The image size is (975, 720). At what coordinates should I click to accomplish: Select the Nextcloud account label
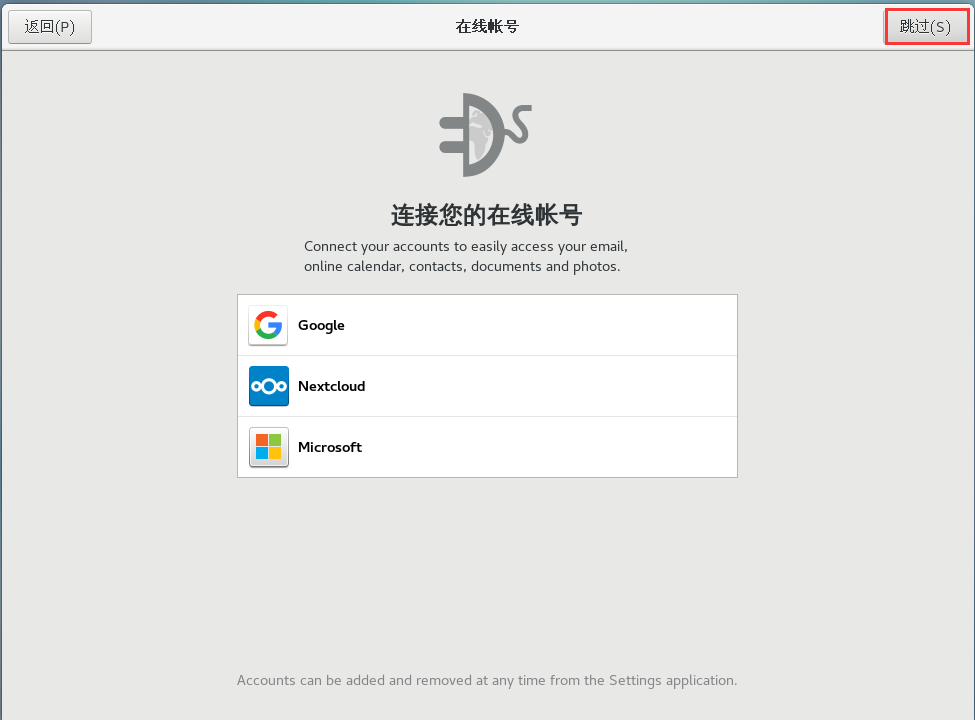331,386
